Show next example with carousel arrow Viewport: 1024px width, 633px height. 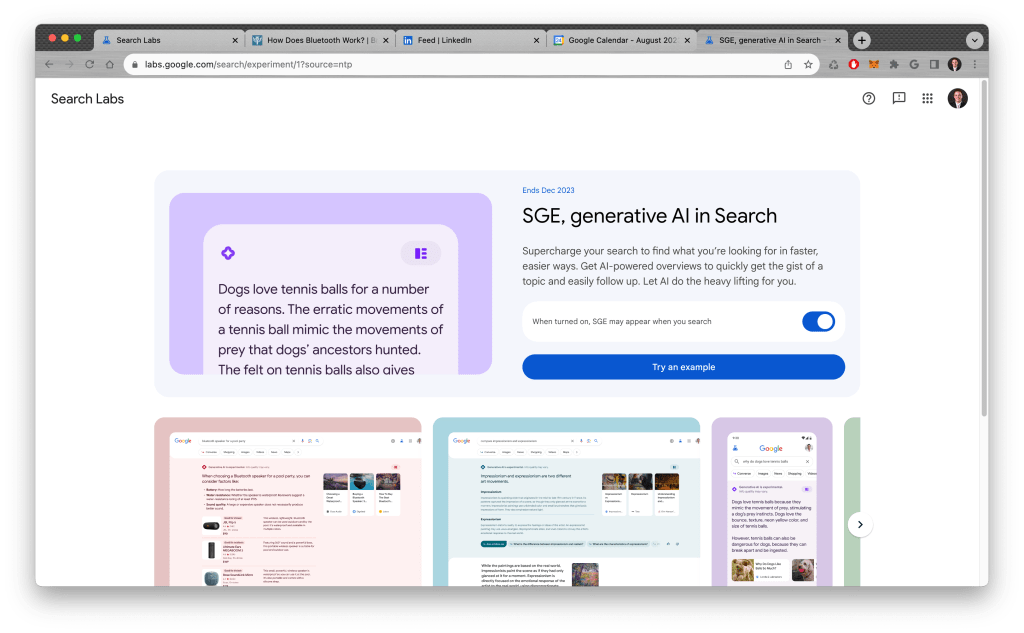(x=857, y=524)
